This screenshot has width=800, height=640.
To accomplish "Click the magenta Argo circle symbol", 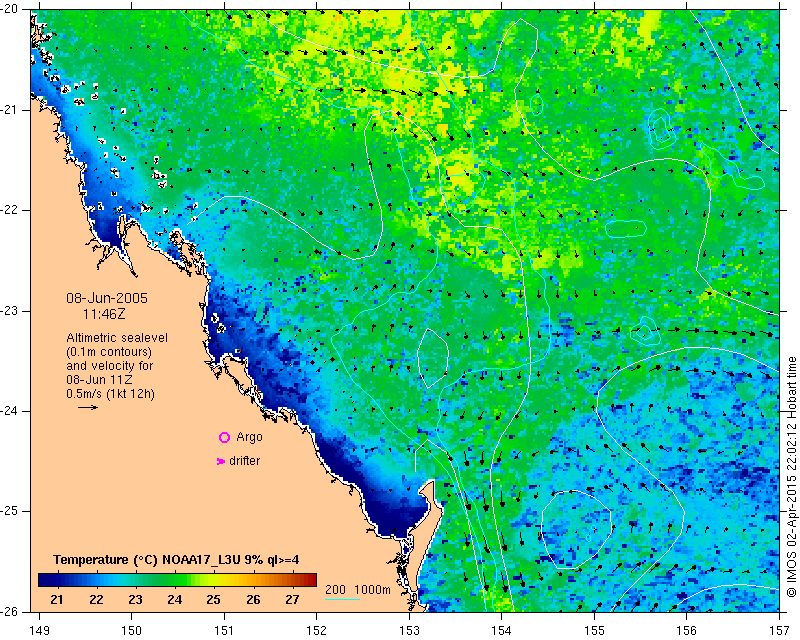I will (x=224, y=437).
